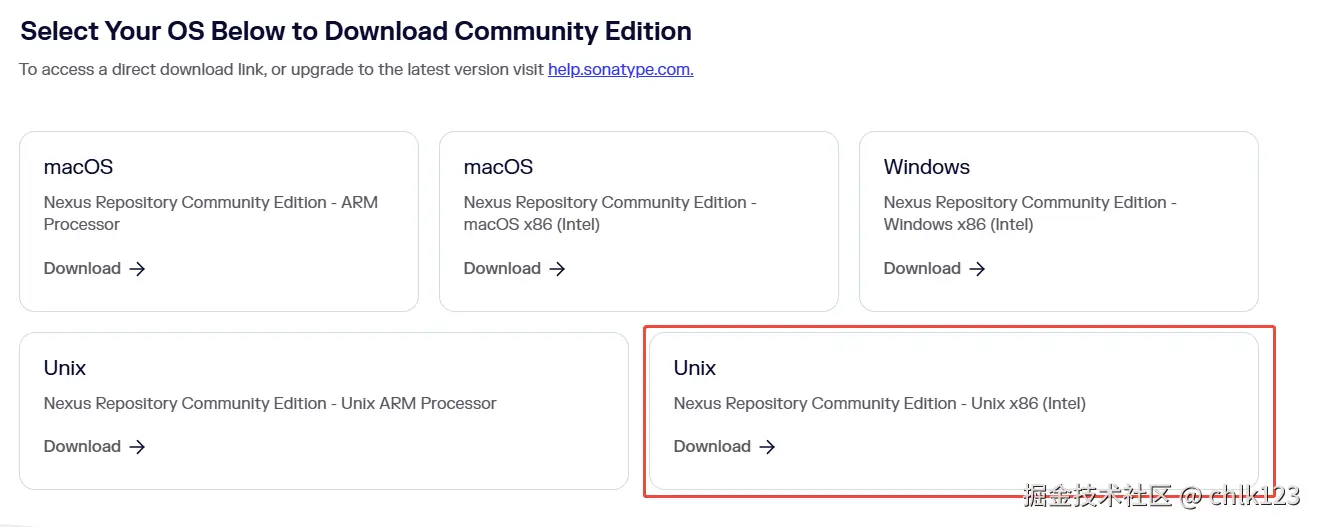Click the arrow icon for Windows x86 download
Screen dimensions: 1318x527
pos(977,269)
